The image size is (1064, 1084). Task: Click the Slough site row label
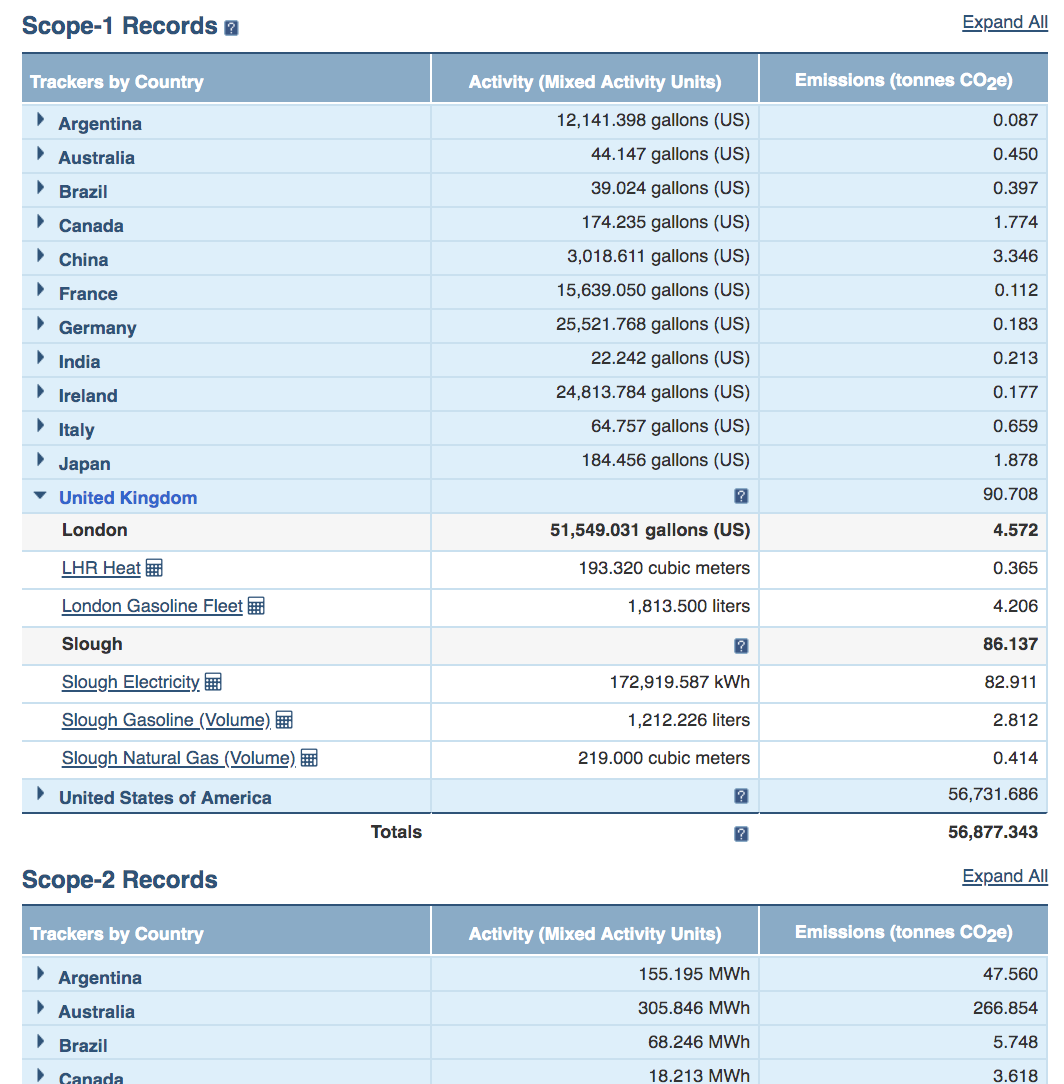point(92,644)
